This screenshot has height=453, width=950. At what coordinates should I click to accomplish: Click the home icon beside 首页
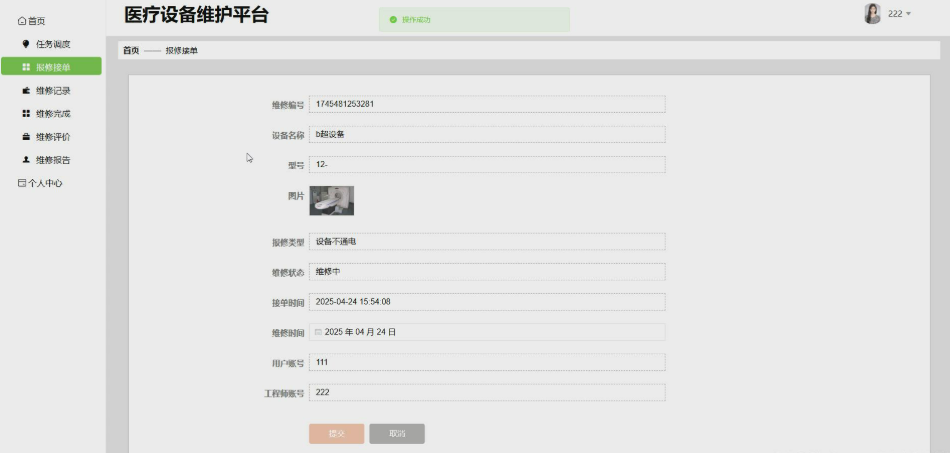(22, 21)
